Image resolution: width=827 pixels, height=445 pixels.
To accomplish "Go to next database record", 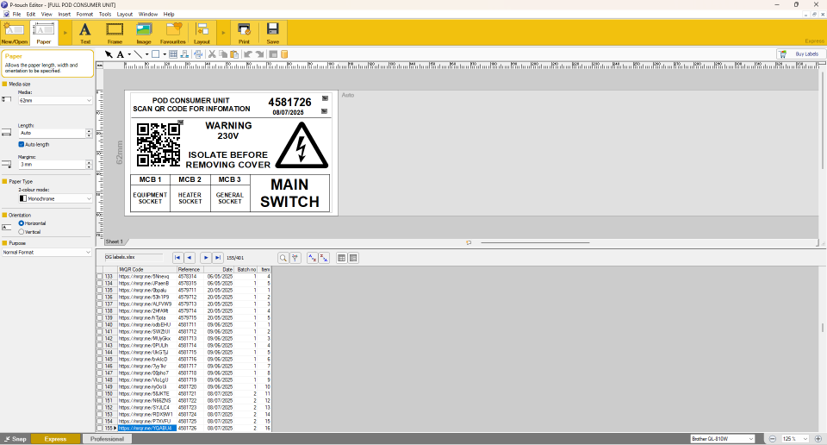I will [206, 258].
